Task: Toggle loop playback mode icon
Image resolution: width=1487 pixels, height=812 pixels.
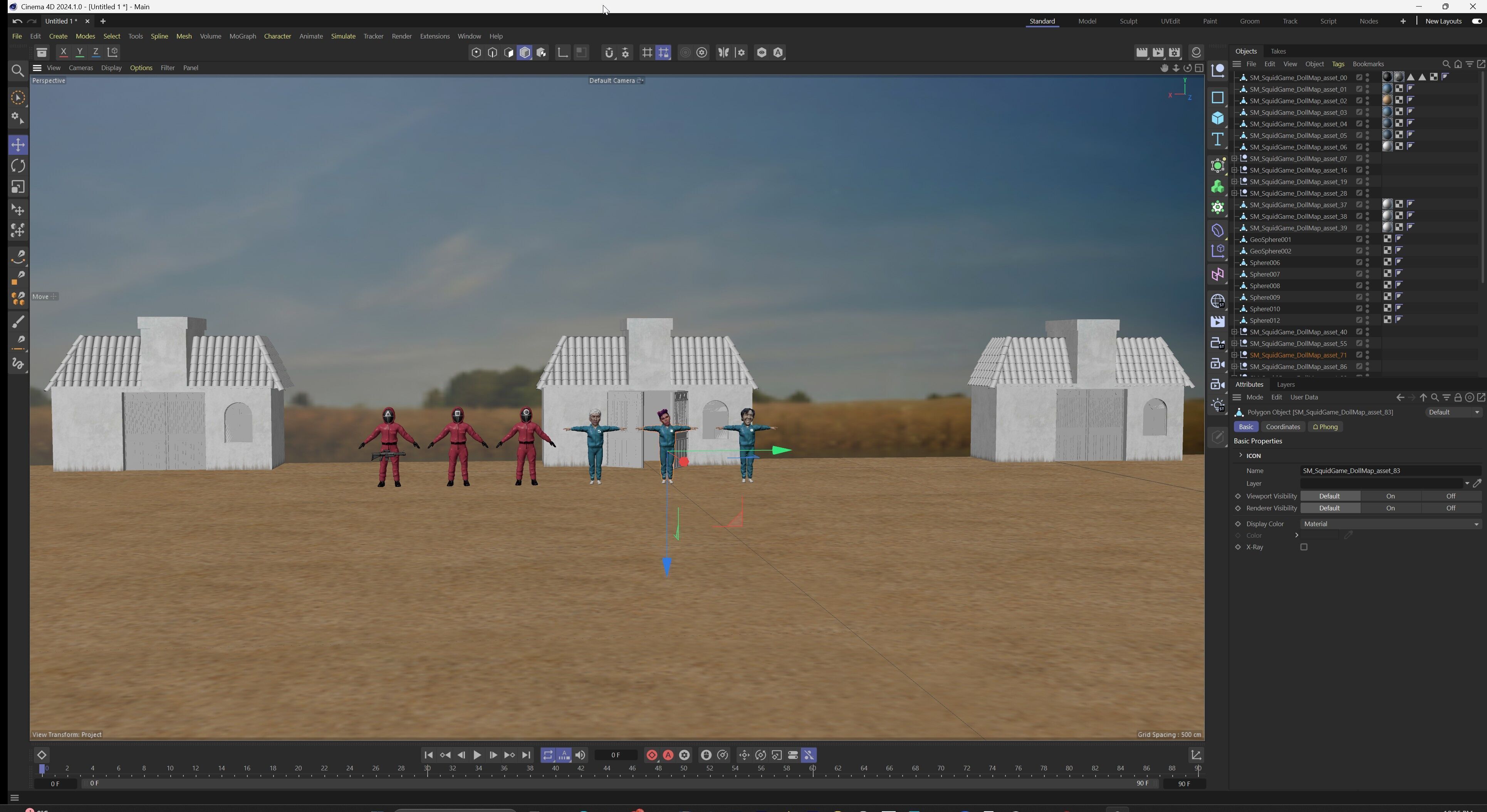Action: coord(548,755)
